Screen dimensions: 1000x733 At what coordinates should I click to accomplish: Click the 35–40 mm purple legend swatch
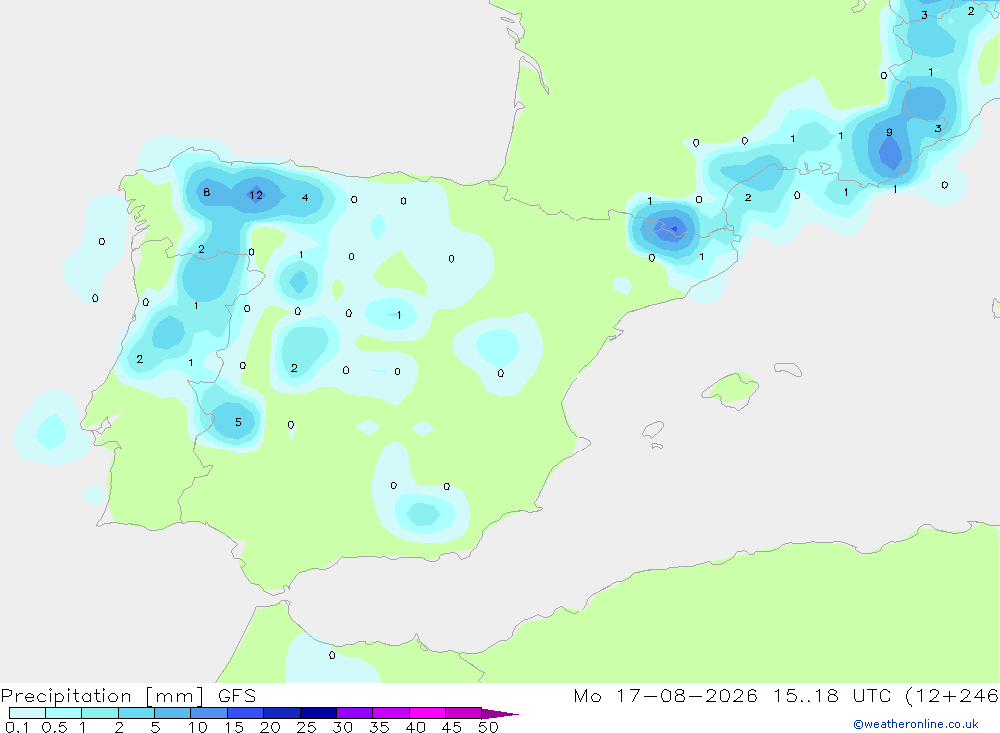click(391, 713)
